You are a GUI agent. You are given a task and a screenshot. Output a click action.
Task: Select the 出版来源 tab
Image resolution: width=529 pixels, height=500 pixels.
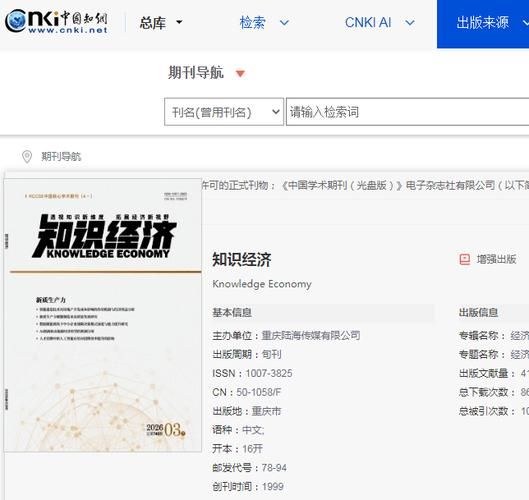(x=483, y=24)
